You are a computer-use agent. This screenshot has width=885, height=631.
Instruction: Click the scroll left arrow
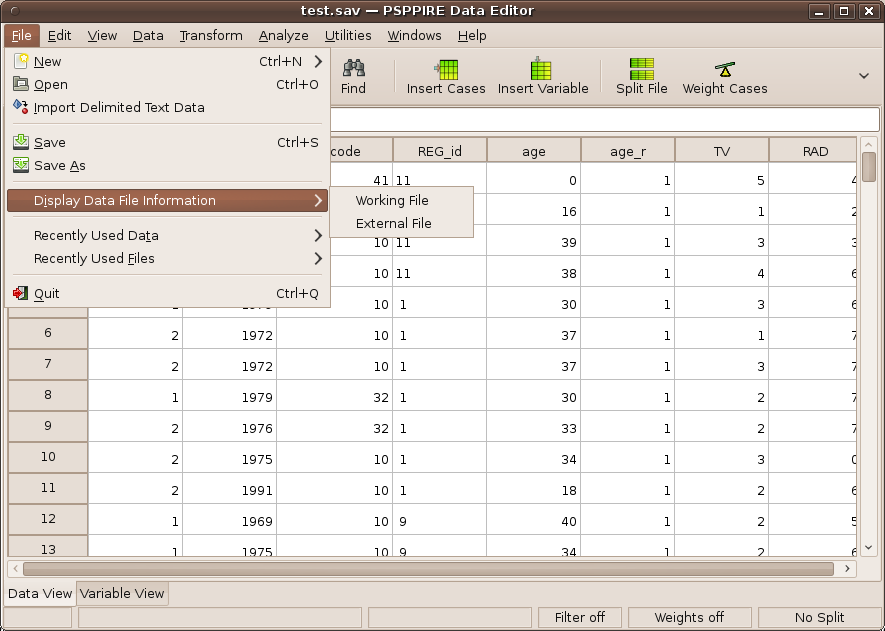pos(15,568)
